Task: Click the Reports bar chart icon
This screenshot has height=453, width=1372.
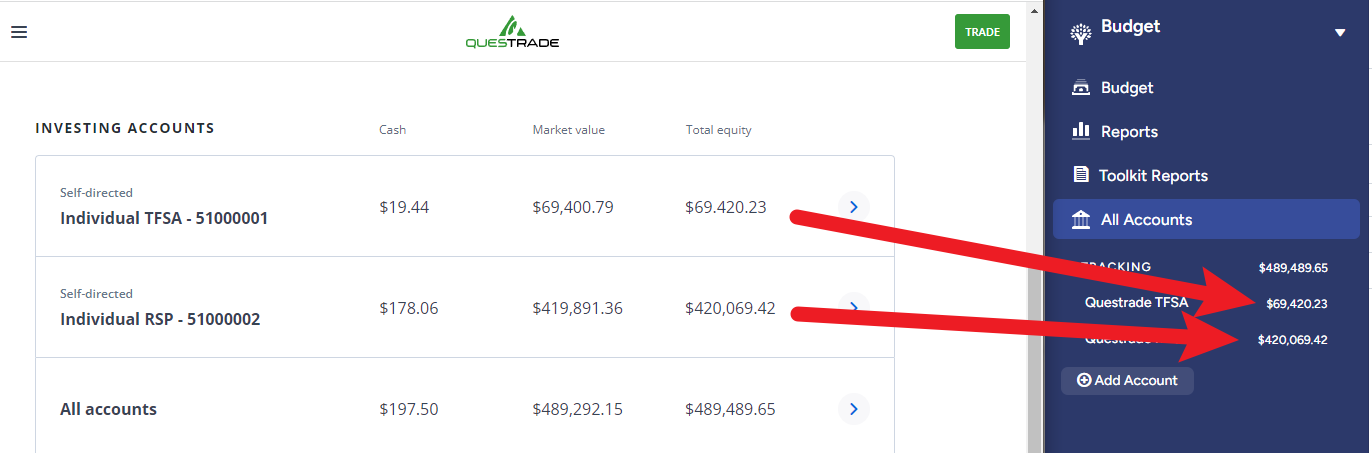Action: [1080, 131]
